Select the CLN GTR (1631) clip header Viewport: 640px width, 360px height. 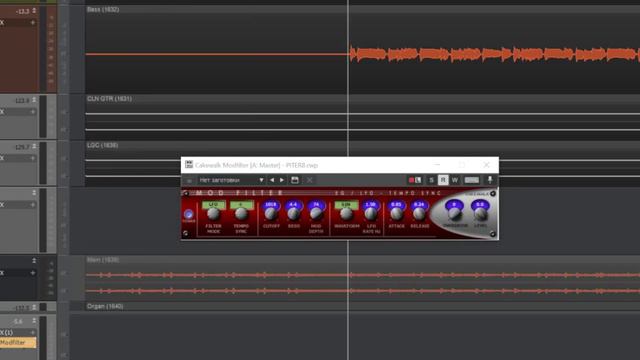coord(109,99)
